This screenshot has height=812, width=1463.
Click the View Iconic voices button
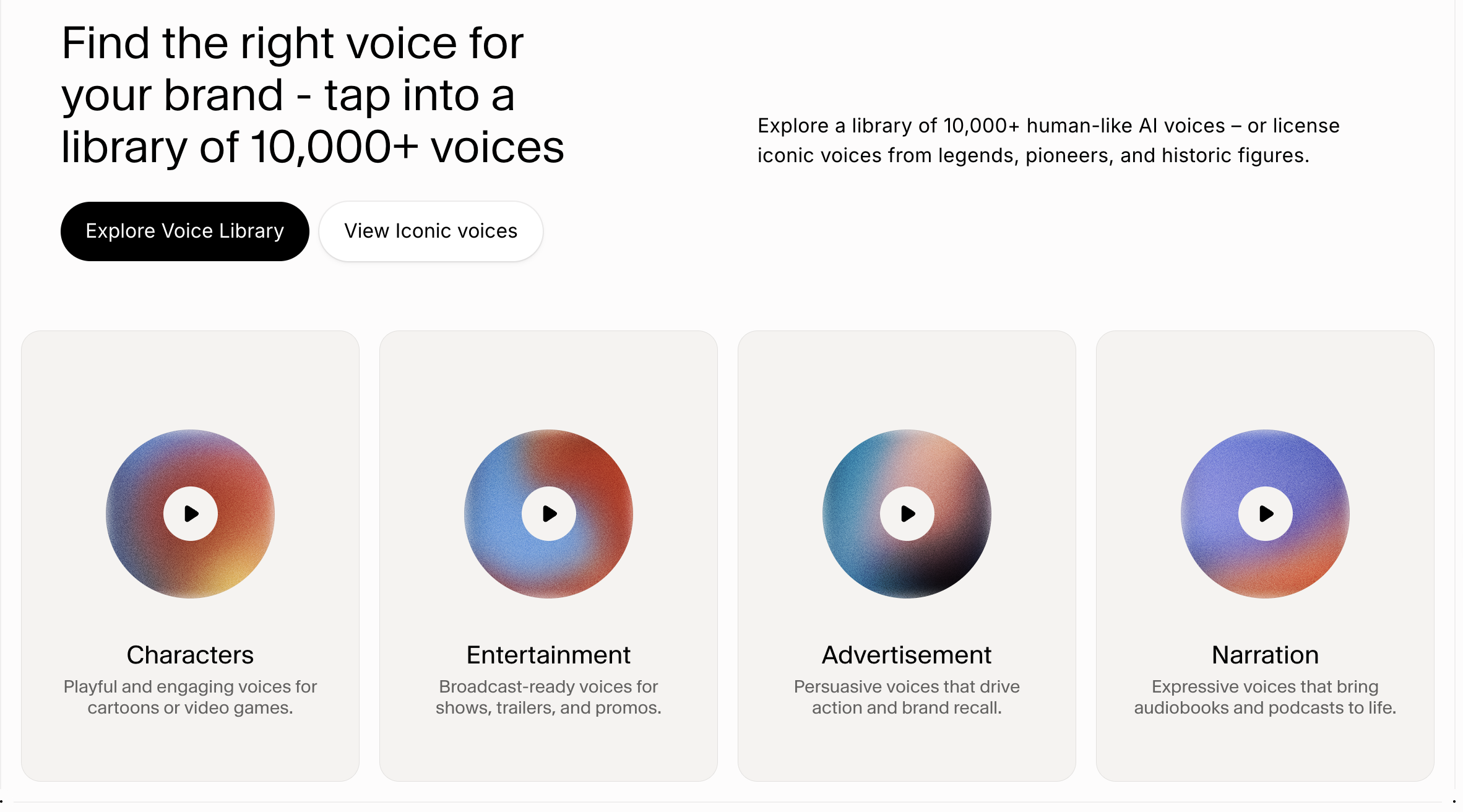(x=430, y=231)
